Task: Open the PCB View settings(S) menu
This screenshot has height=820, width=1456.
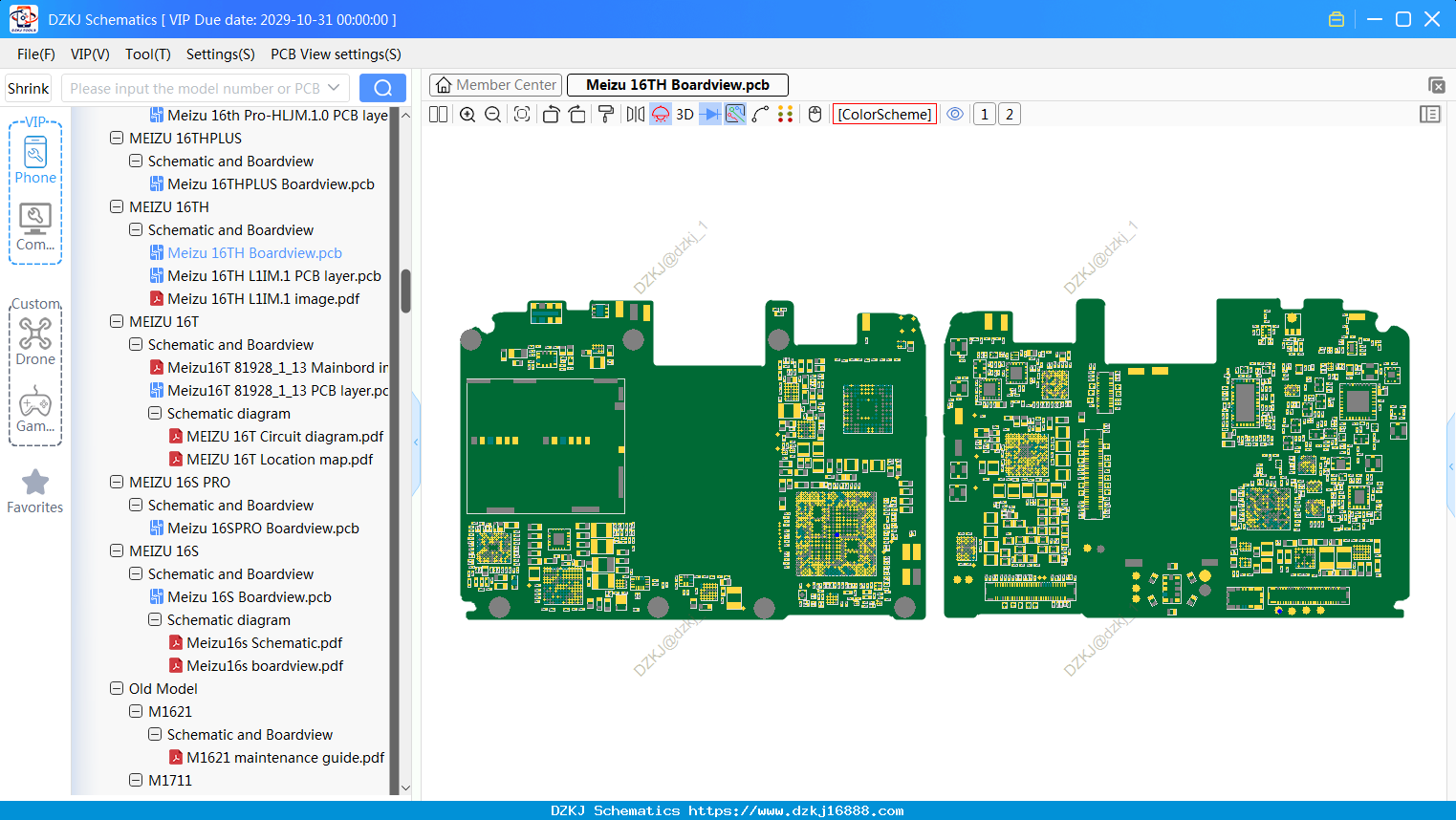Action: [336, 54]
